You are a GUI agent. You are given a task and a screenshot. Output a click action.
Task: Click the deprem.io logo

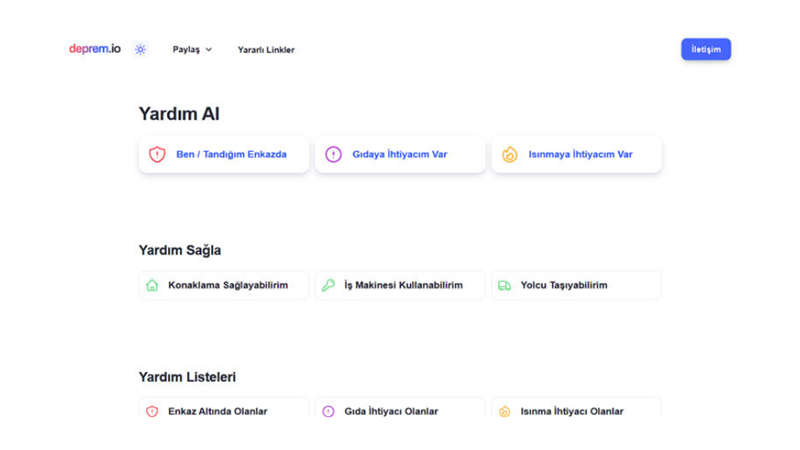click(95, 48)
